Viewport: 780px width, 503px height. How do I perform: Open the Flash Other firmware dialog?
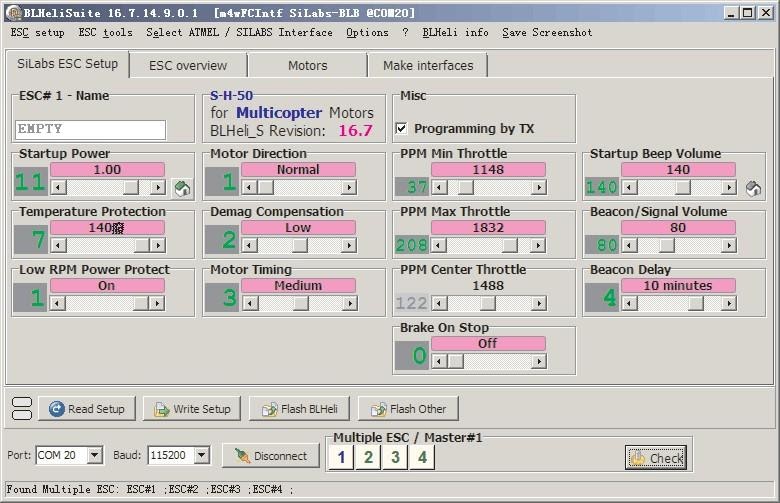click(x=408, y=409)
